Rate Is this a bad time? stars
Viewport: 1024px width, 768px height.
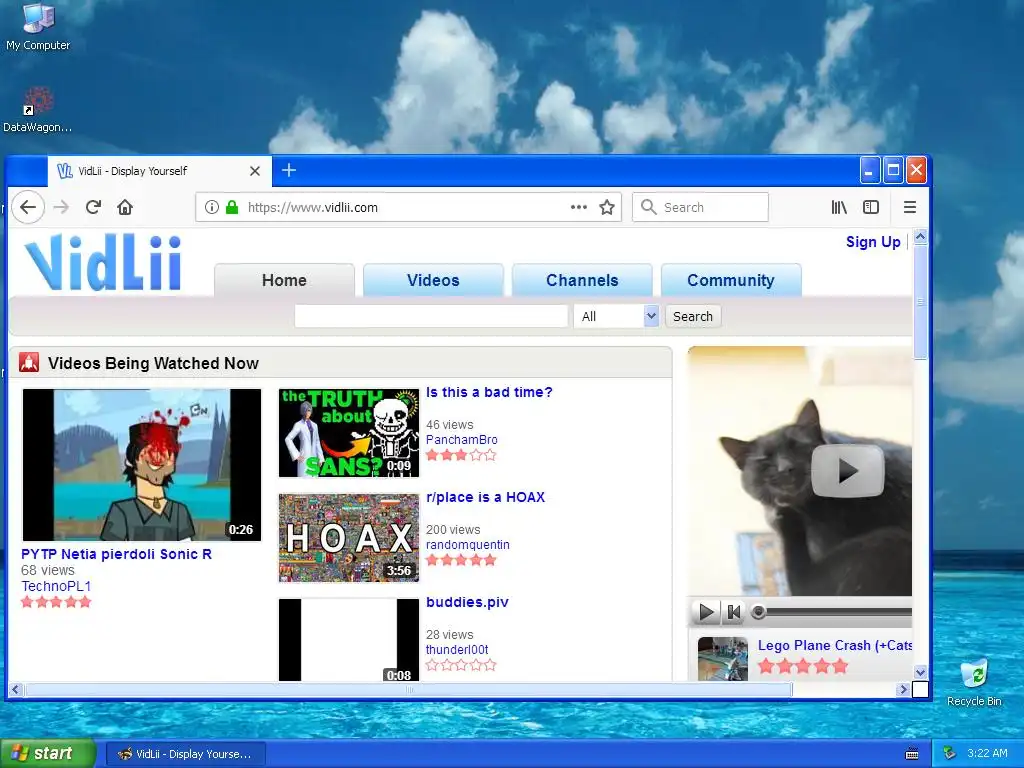click(461, 455)
